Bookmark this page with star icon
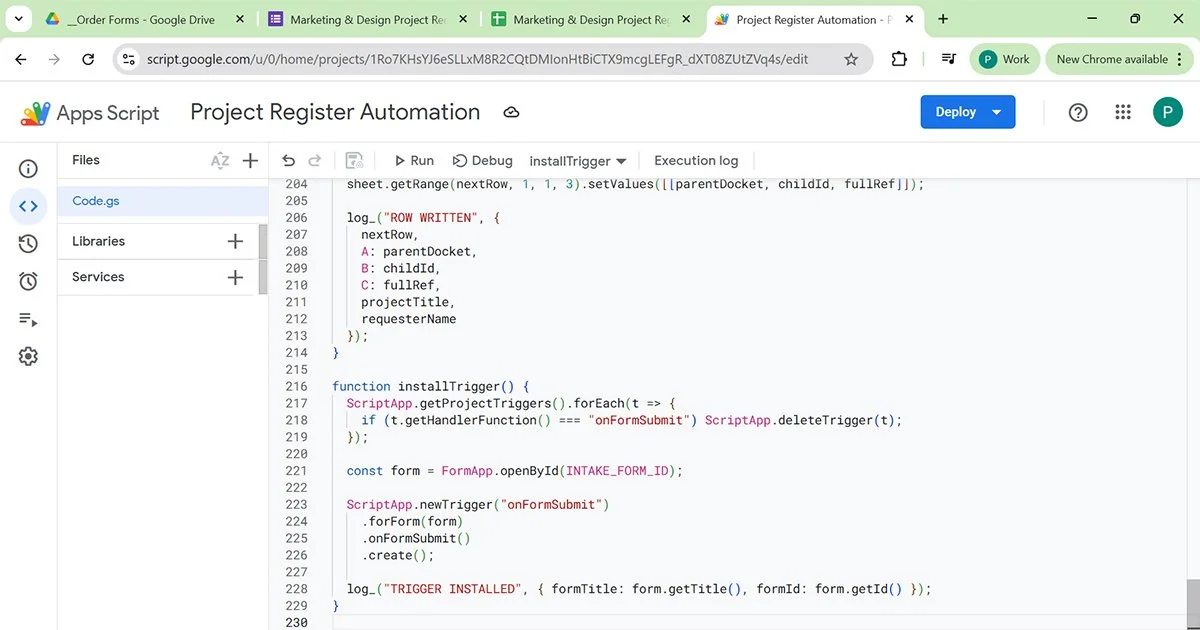 point(851,59)
